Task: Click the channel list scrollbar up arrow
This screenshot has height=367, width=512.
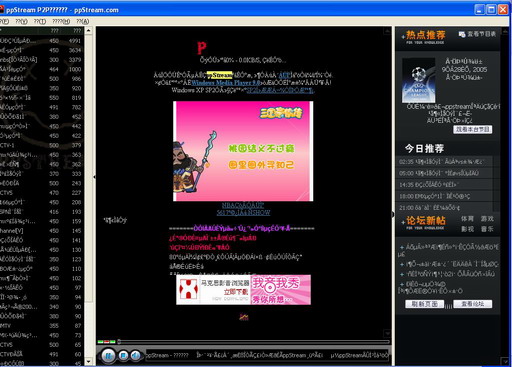Action: click(88, 31)
